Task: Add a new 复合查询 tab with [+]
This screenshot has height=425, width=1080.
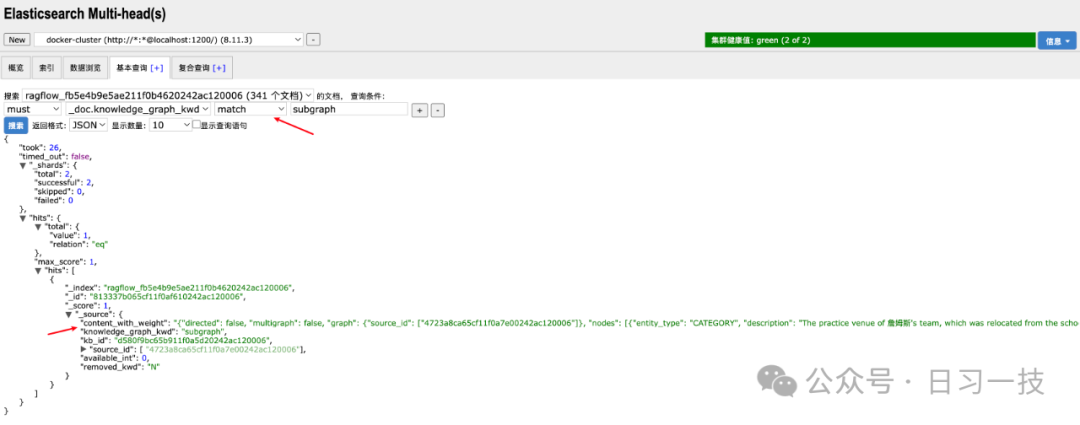Action: (219, 68)
